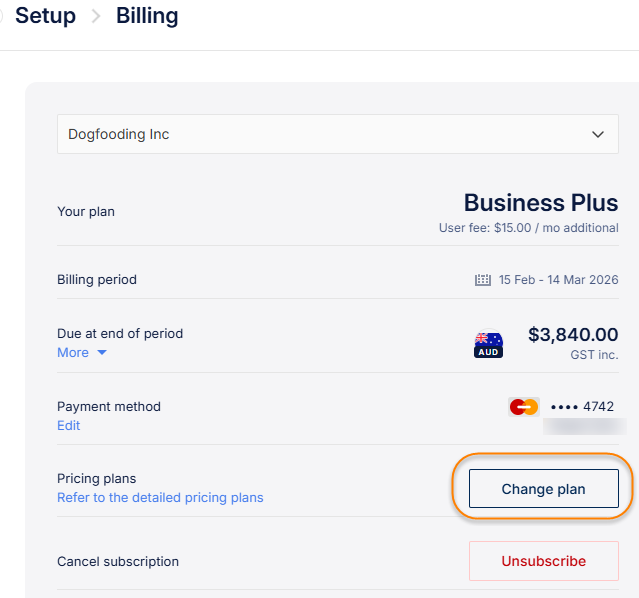Screen dimensions: 639x598
Task: Expand More details under Due at end of period
Action: pyautogui.click(x=73, y=352)
